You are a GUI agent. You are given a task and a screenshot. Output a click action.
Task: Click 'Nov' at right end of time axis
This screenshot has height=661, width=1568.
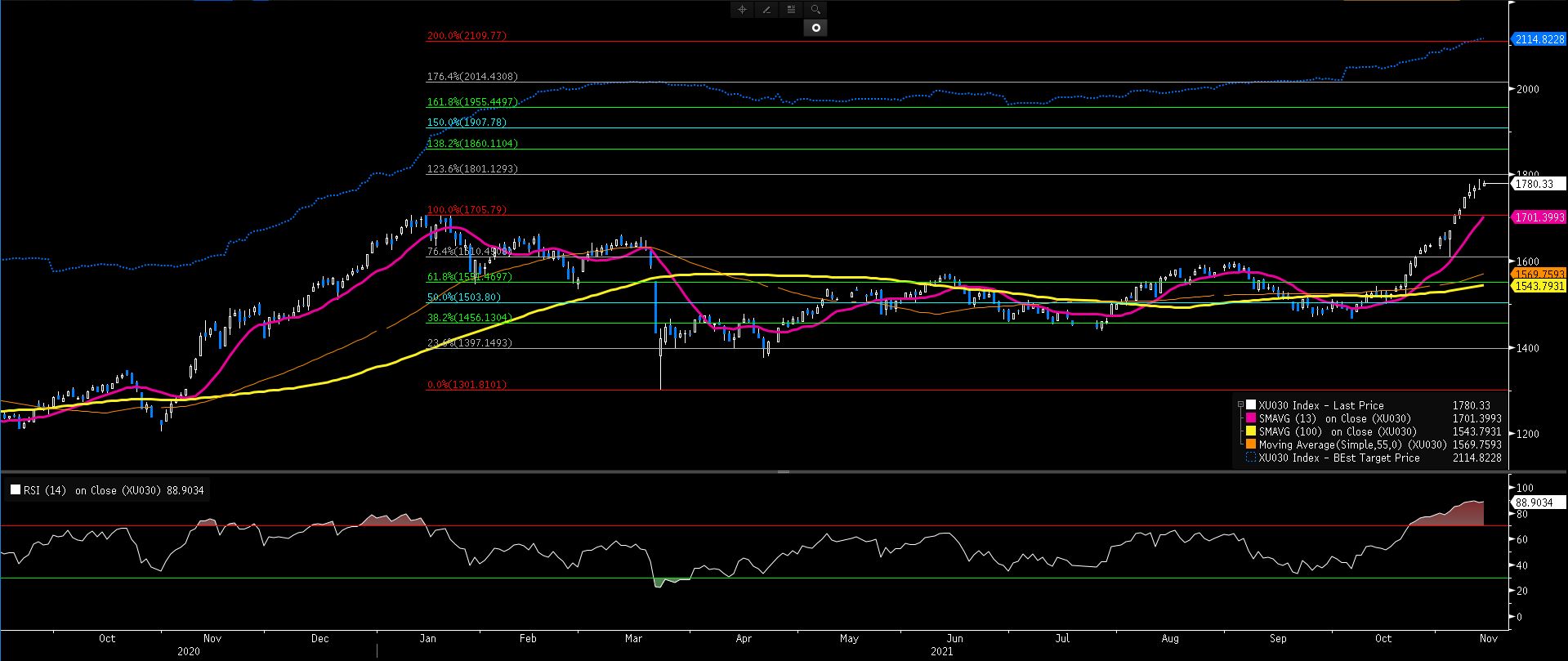click(1489, 639)
